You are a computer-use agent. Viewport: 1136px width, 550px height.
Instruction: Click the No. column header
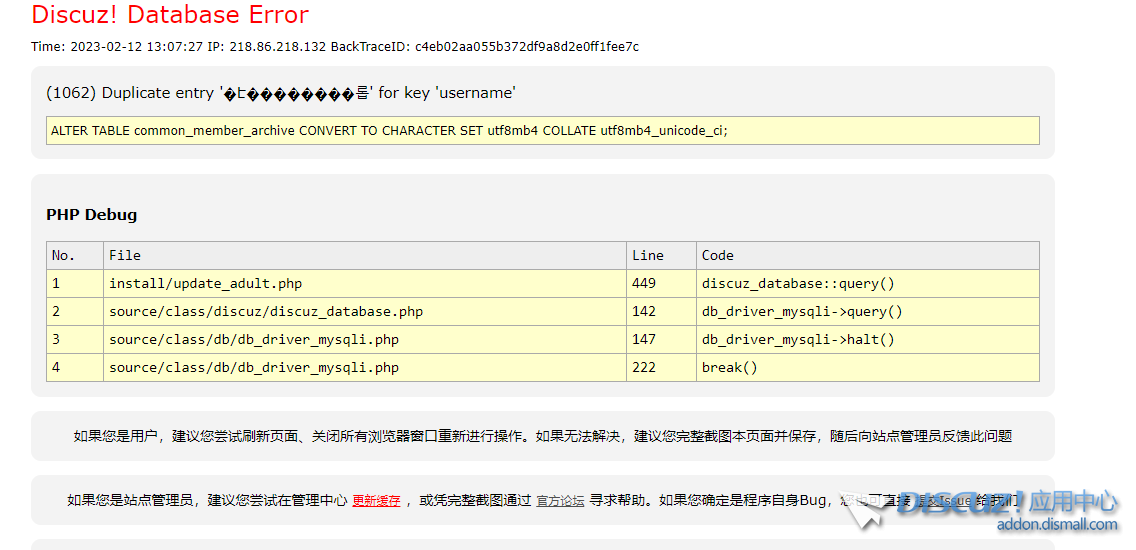(63, 256)
